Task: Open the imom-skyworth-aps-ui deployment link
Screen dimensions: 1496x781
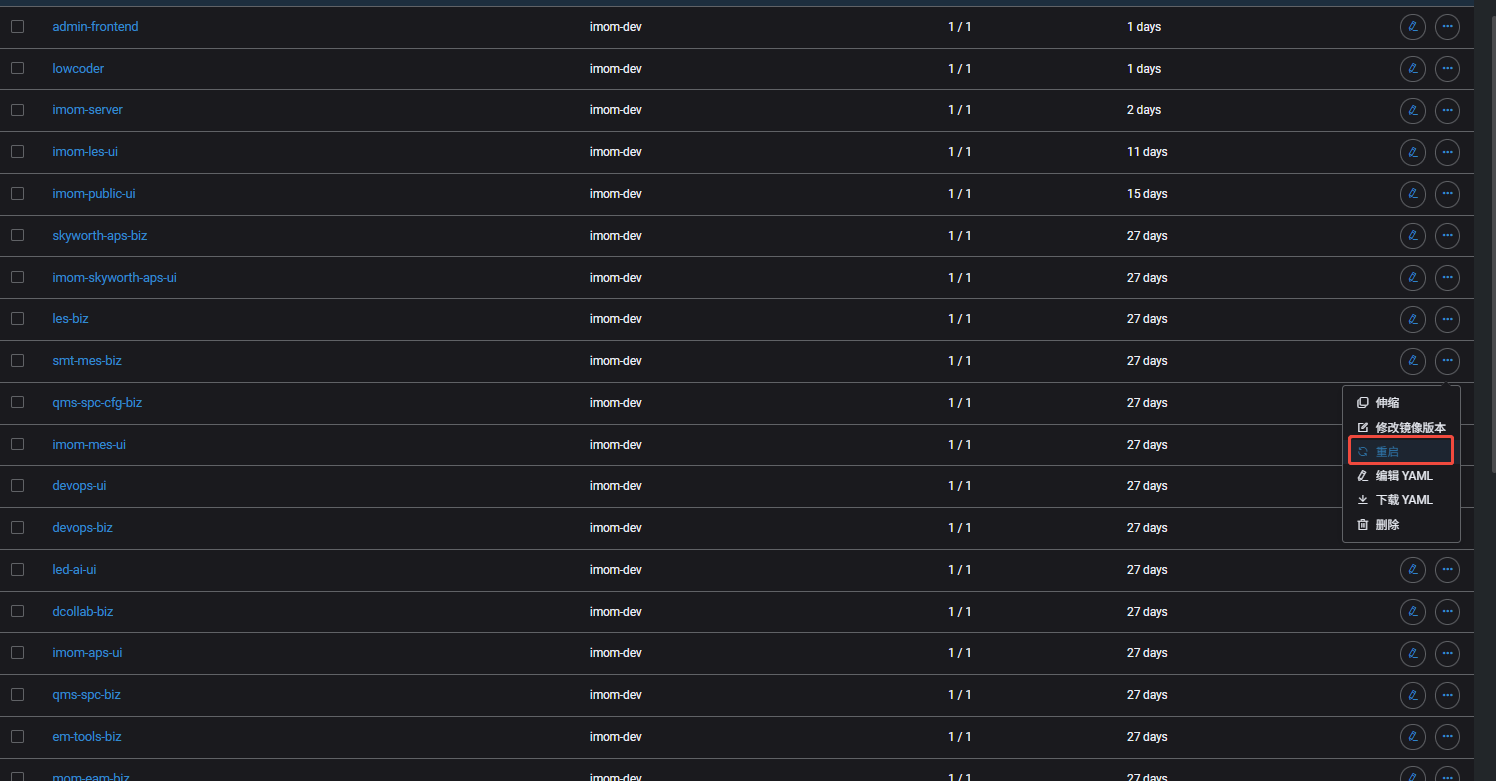Action: coord(114,278)
